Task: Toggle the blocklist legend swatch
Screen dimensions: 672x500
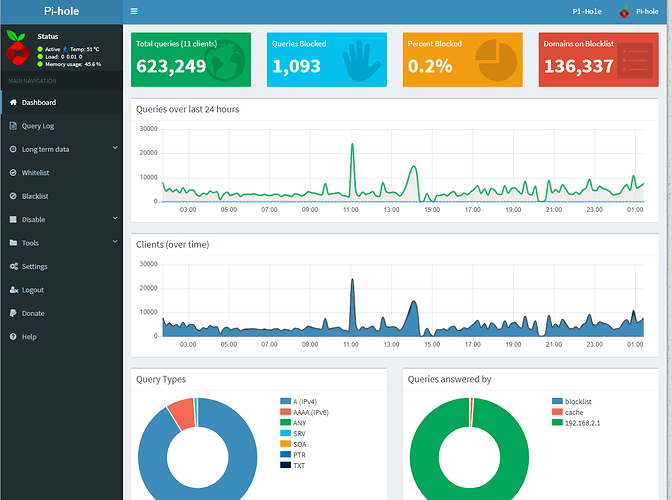Action: 557,401
